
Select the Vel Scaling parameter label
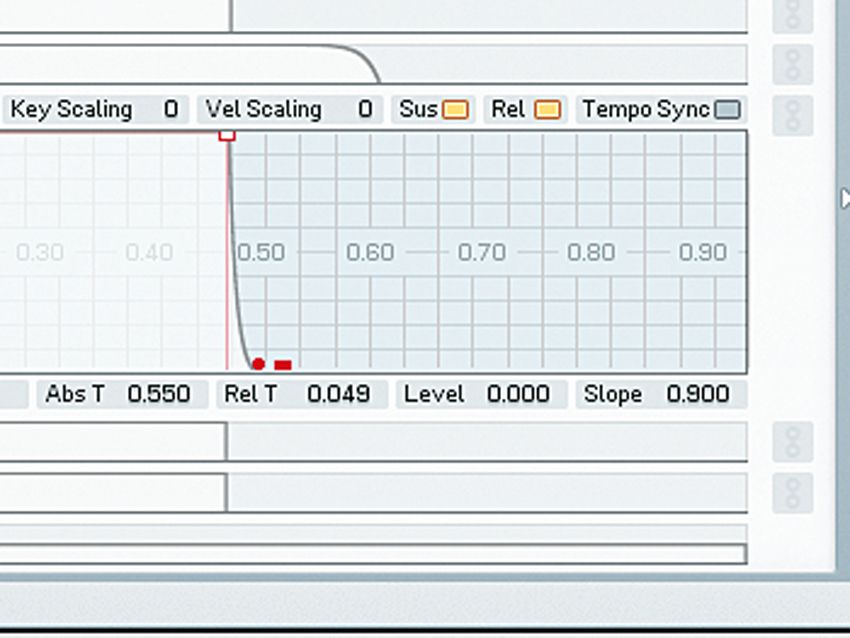tap(262, 109)
